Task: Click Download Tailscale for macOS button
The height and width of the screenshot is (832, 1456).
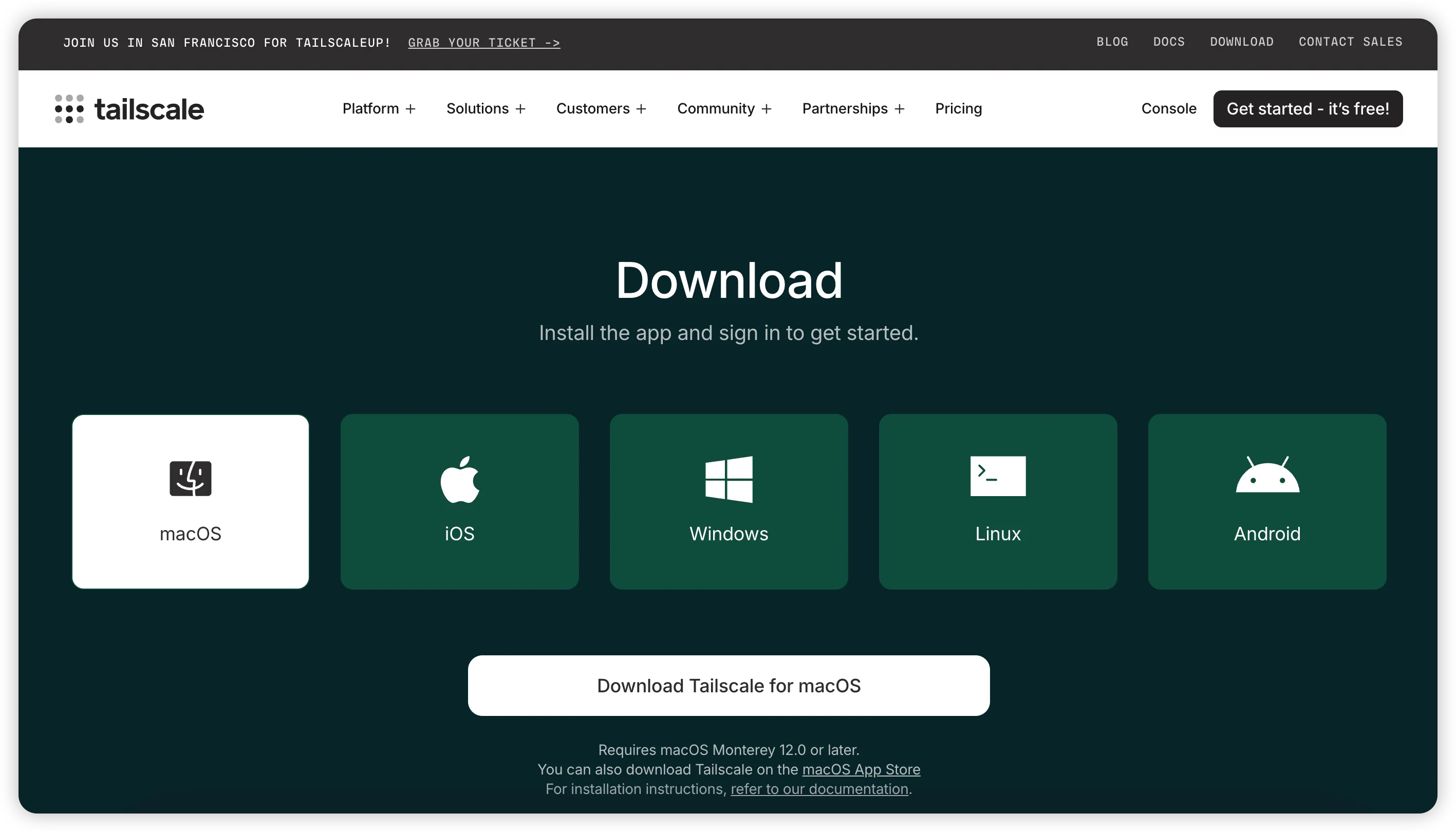Action: click(x=729, y=685)
